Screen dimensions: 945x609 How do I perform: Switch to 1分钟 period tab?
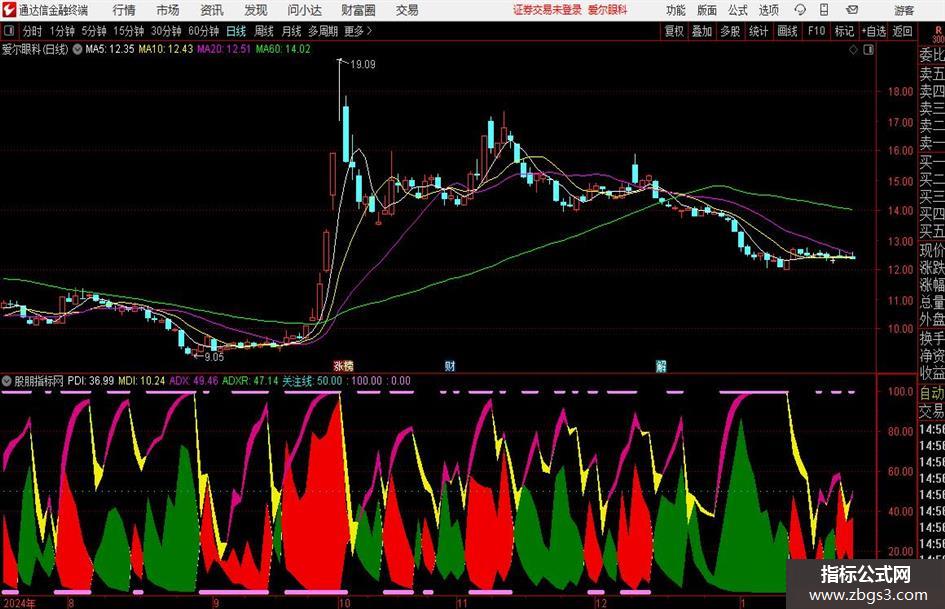click(62, 31)
